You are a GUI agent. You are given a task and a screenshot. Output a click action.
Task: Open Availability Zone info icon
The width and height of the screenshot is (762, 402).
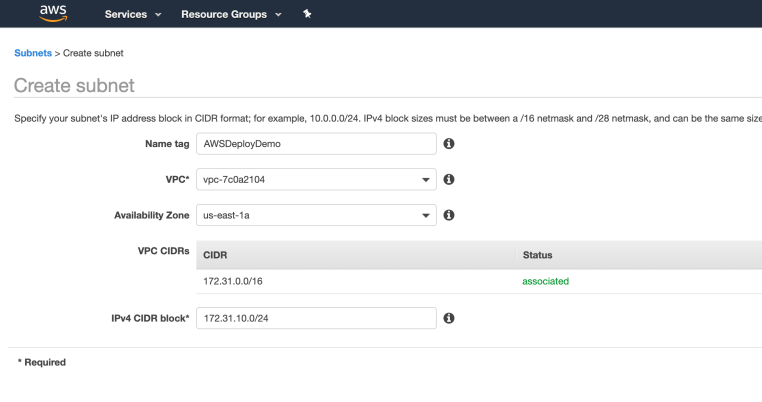coord(449,215)
